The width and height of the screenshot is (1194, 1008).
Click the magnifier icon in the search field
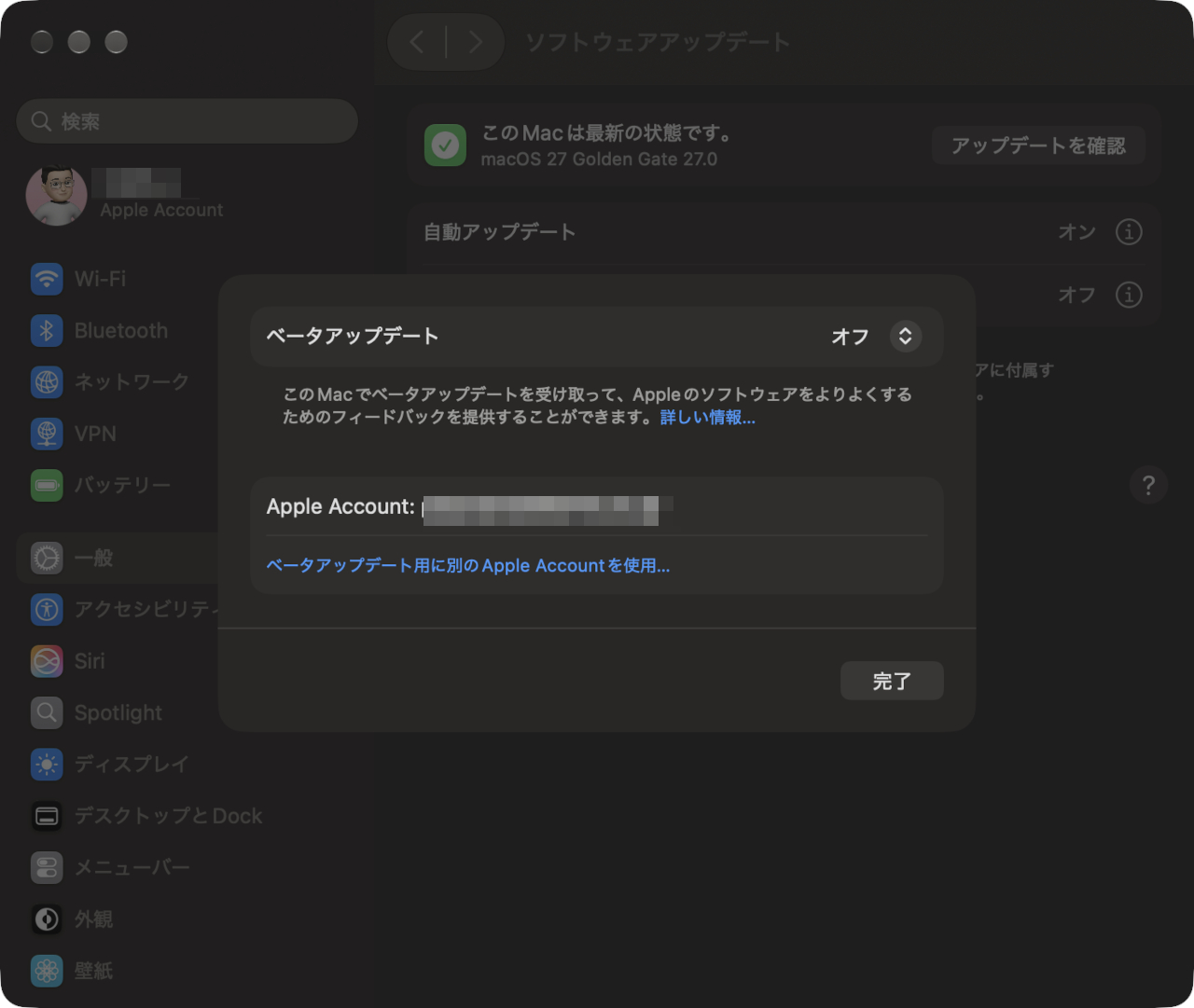pos(41,121)
